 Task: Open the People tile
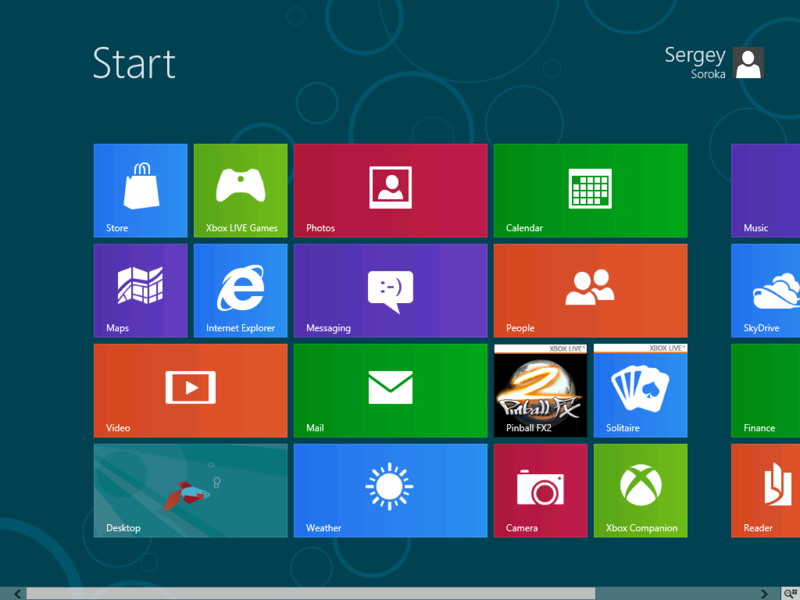click(x=590, y=290)
